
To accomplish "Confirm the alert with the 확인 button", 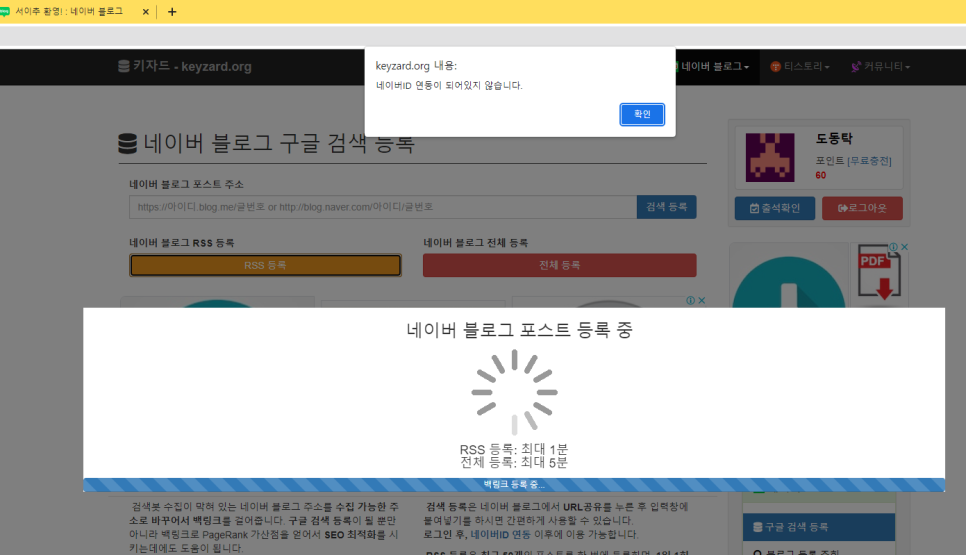I will point(642,115).
